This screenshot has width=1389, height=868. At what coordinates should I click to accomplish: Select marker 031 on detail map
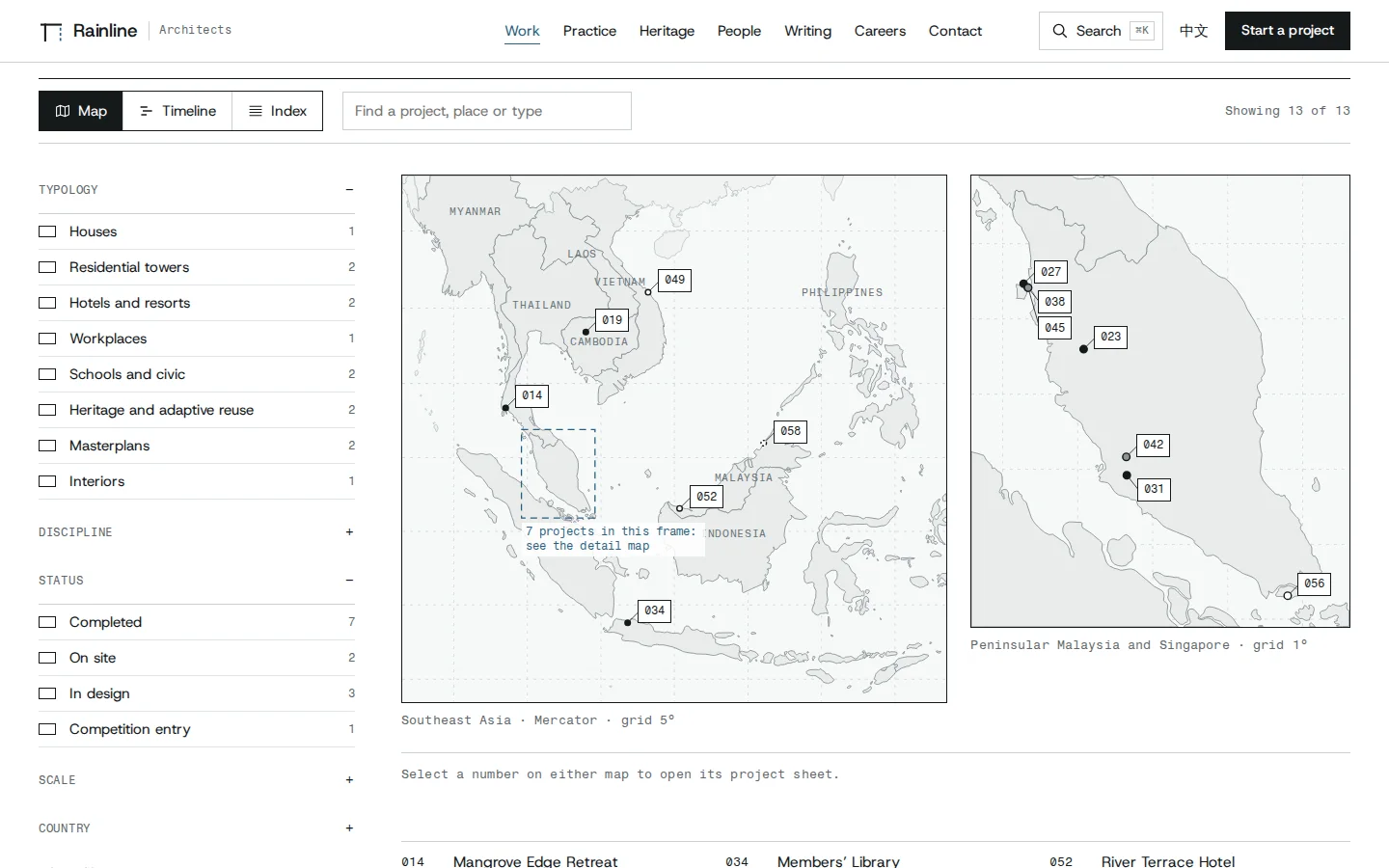coord(1154,489)
